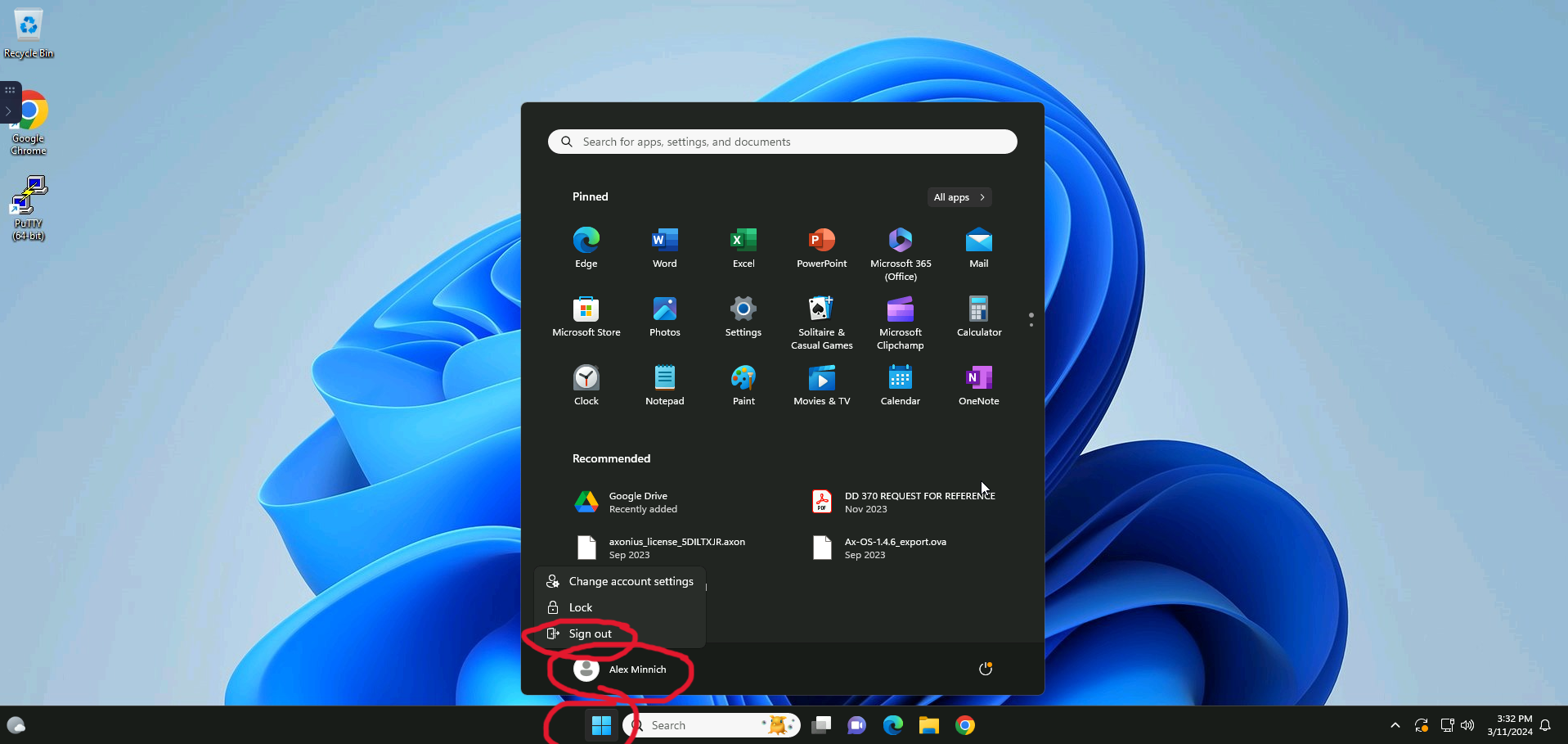Open Settings from pinned apps
1568x744 pixels.
744,317
